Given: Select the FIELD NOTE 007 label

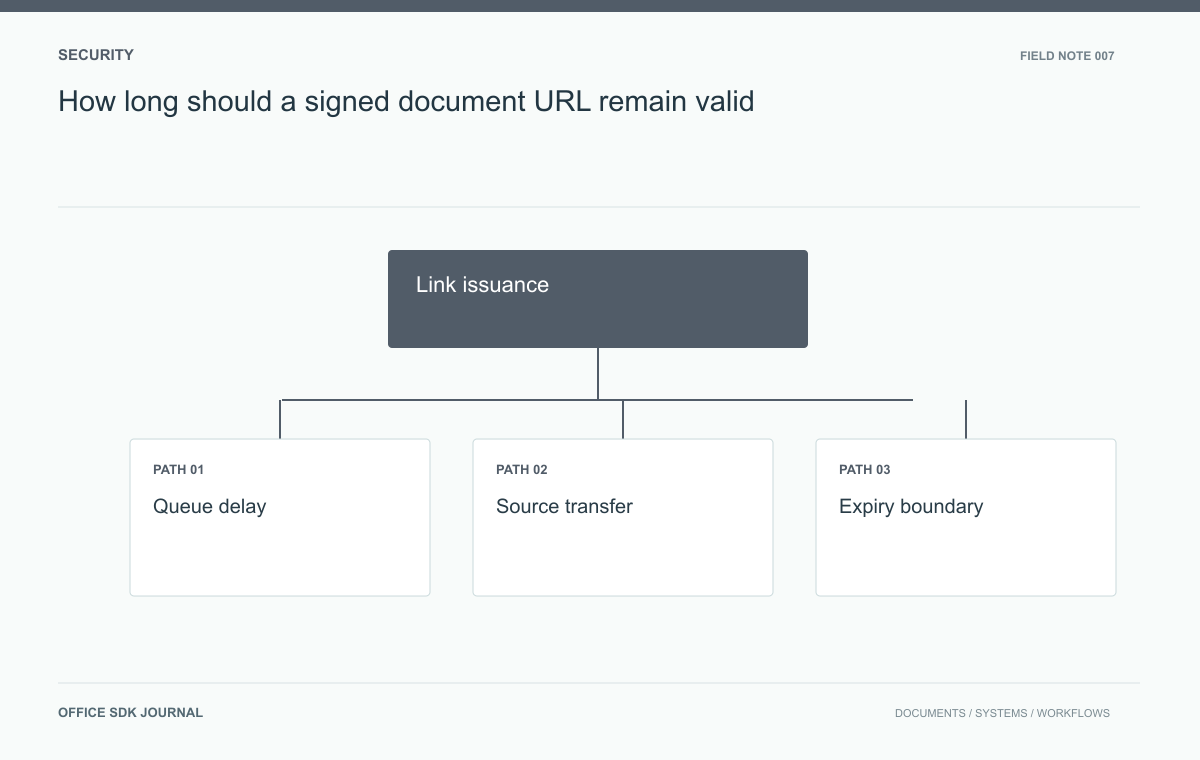Looking at the screenshot, I should [1067, 56].
